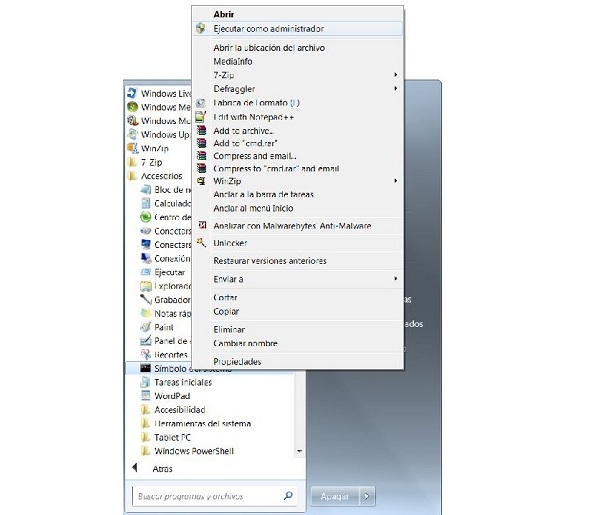The width and height of the screenshot is (600, 515).
Task: Click WinRAR icon beside Compress to "cmd.rar" and email
Action: tap(201, 168)
